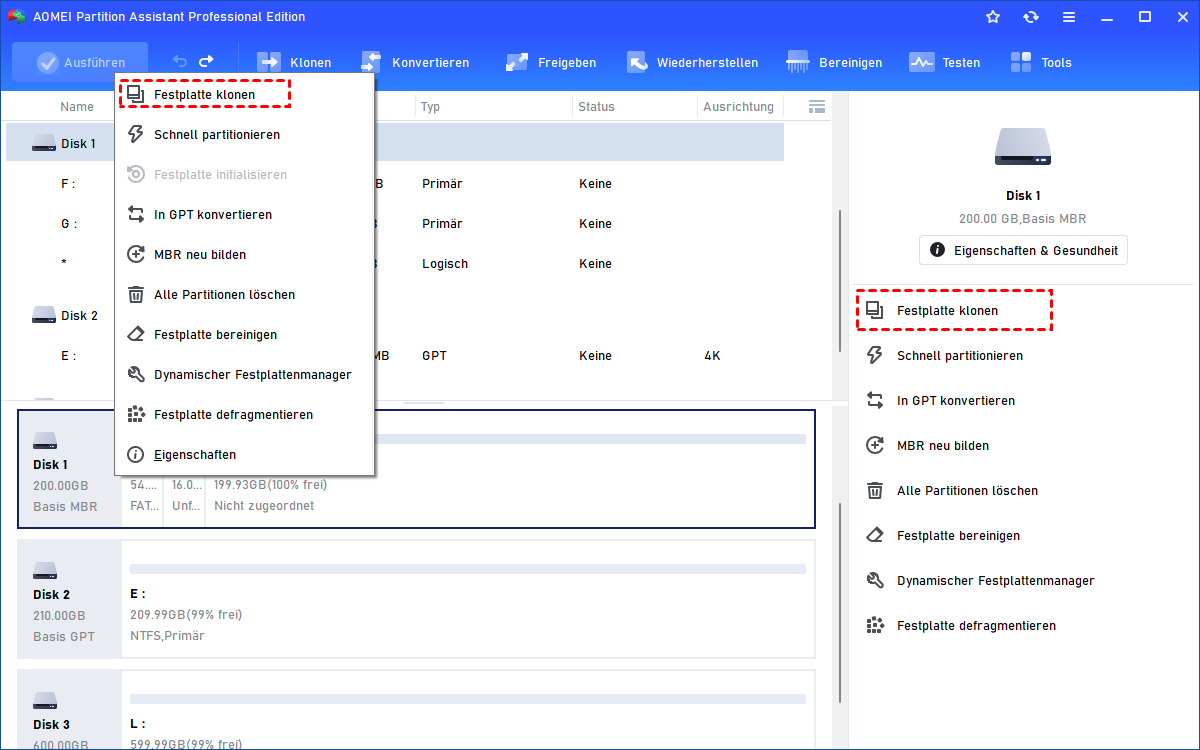This screenshot has height=750, width=1200.
Task: Choose Festplatte bereinigen in context menu
Action: click(x=245, y=334)
